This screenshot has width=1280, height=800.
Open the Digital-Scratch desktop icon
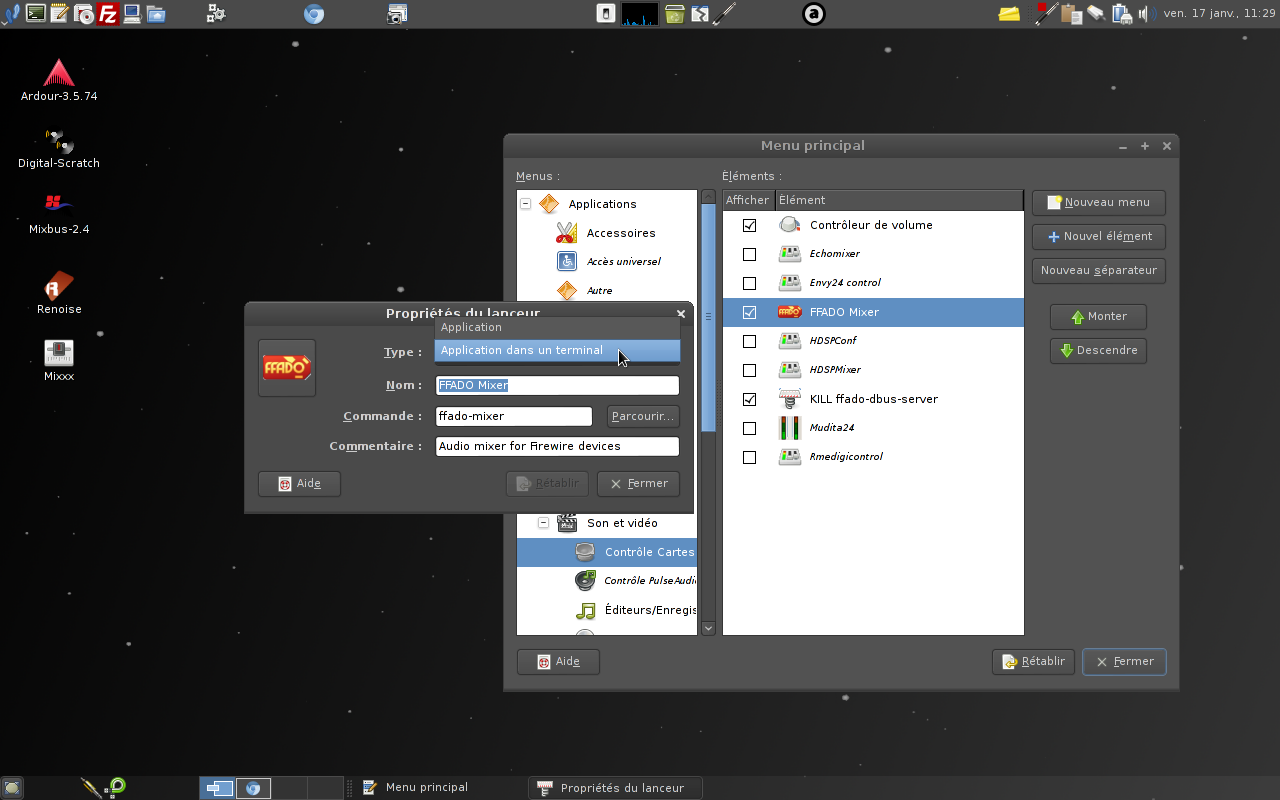59,141
